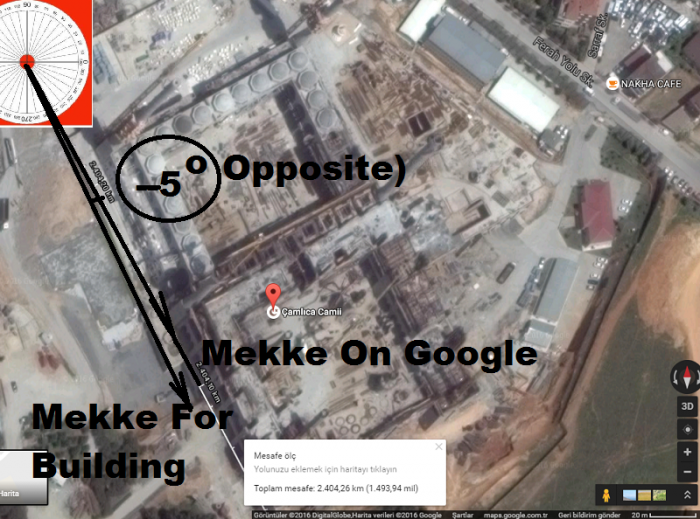The image size is (700, 519).
Task: Click the 2.404,10 km measurement endpoint label
Action: (208, 382)
